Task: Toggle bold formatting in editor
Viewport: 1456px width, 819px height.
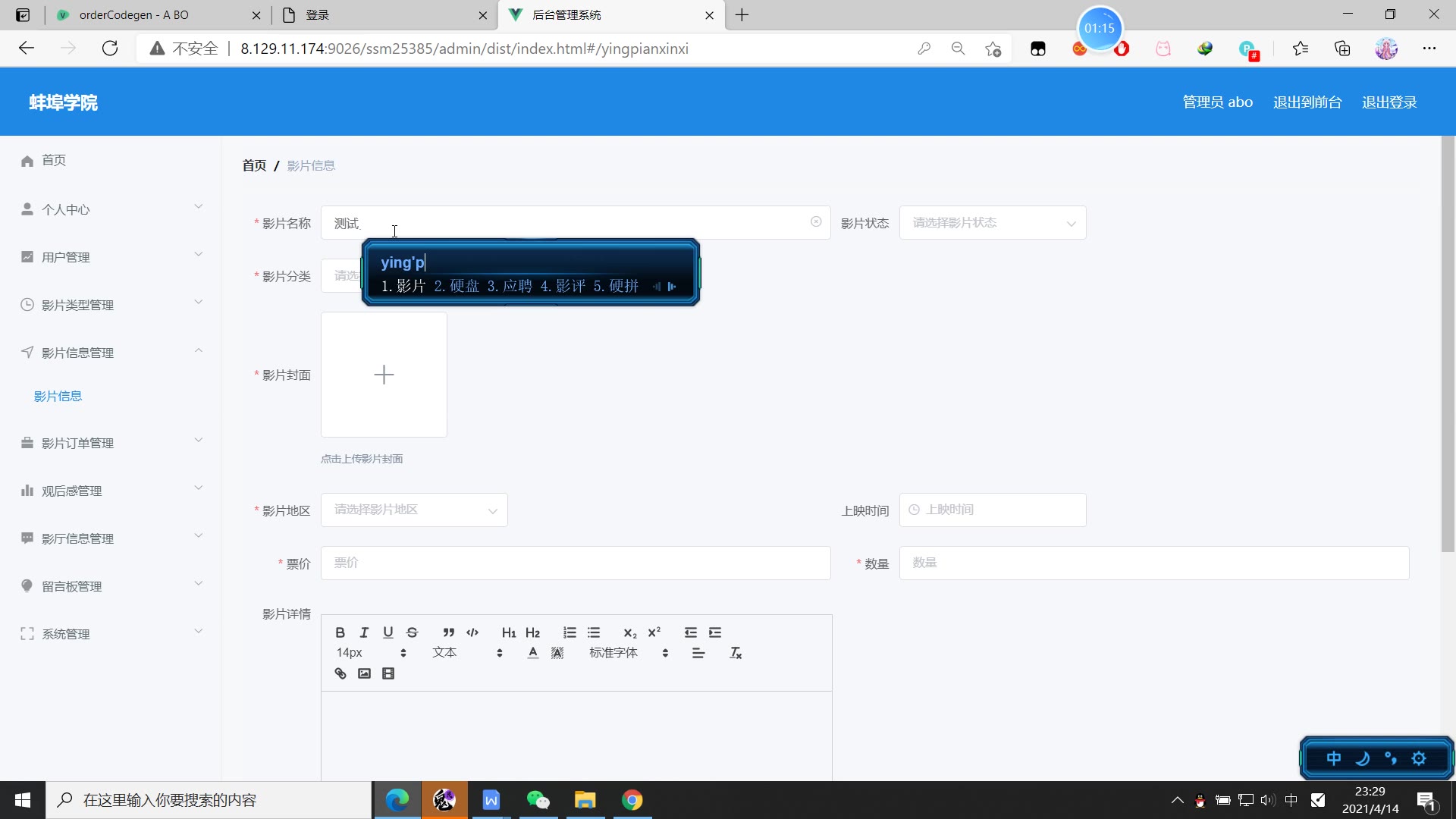Action: pos(340,632)
